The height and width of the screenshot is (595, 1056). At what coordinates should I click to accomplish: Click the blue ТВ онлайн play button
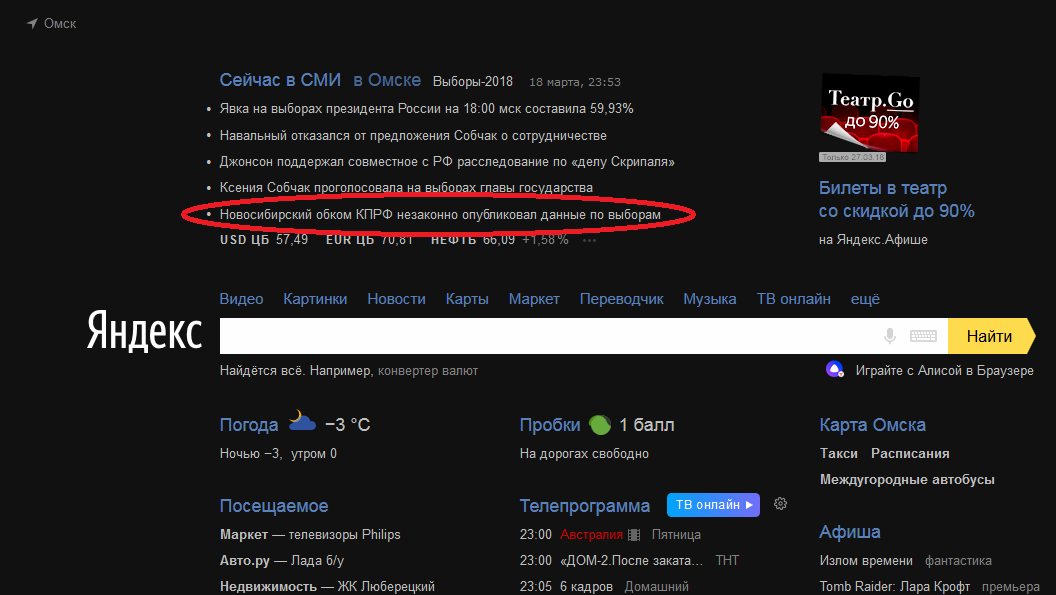tap(713, 505)
